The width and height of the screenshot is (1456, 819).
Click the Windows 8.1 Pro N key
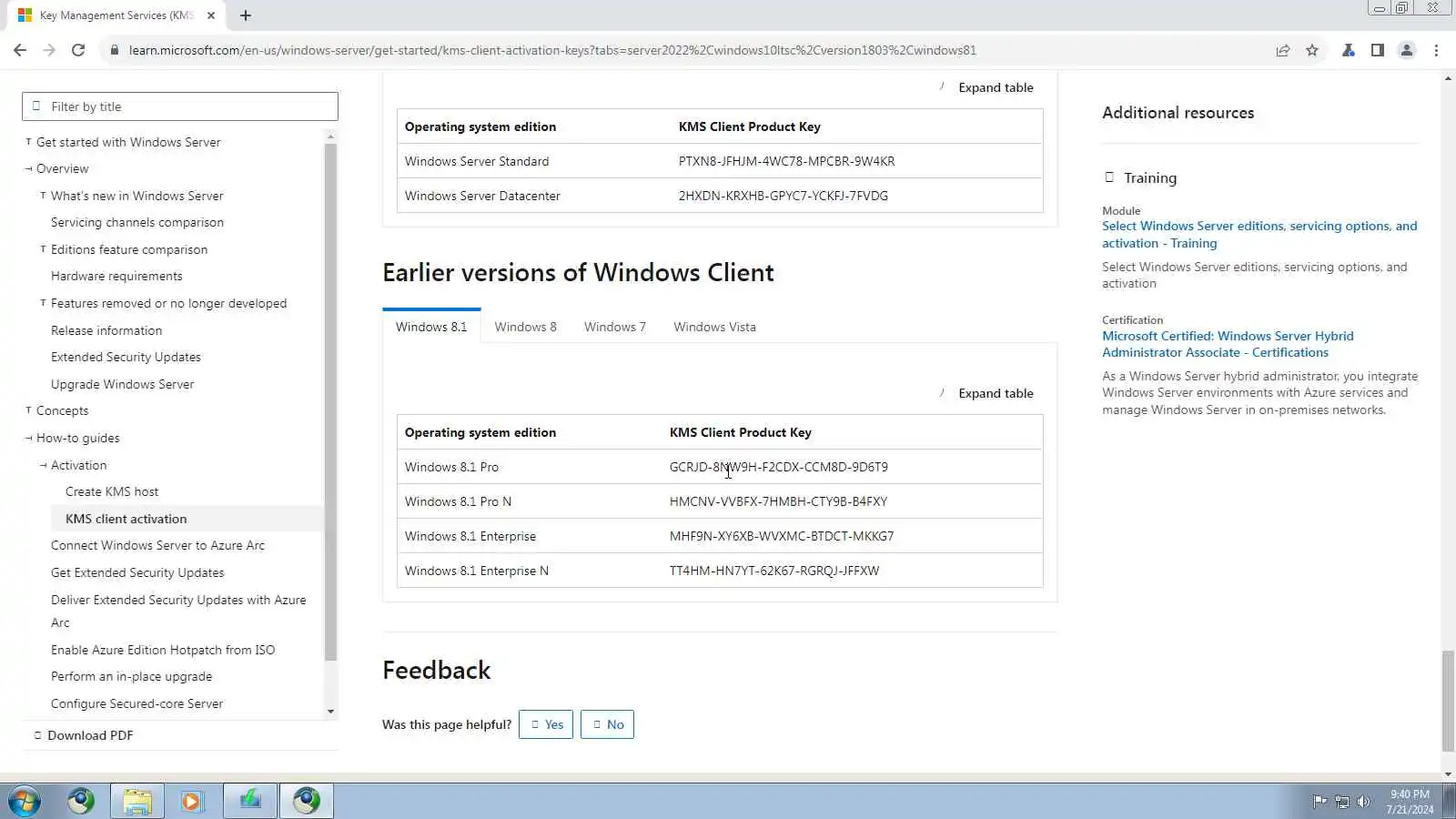[778, 501]
